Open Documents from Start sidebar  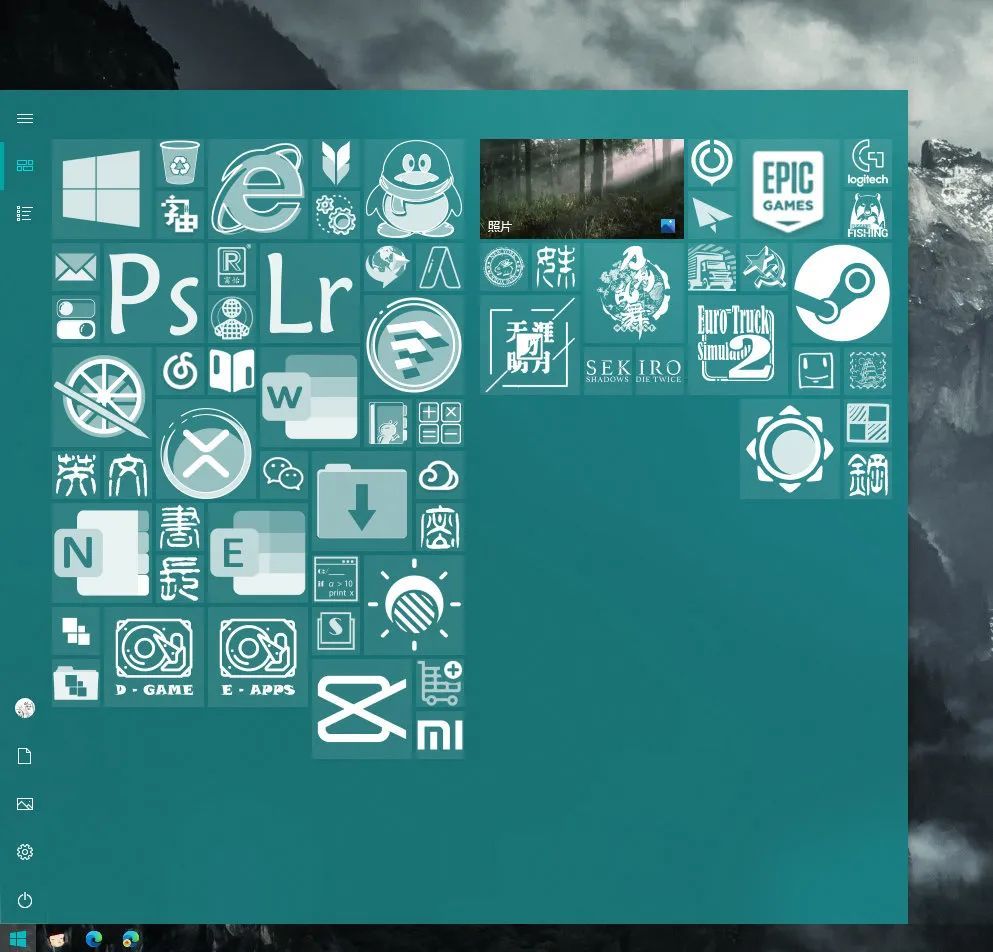click(x=25, y=756)
